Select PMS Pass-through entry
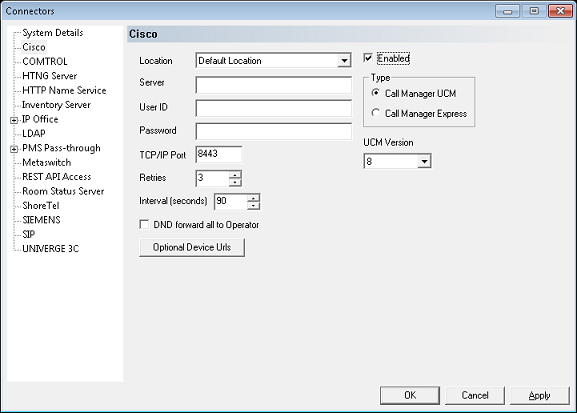This screenshot has width=577, height=413. tap(61, 148)
